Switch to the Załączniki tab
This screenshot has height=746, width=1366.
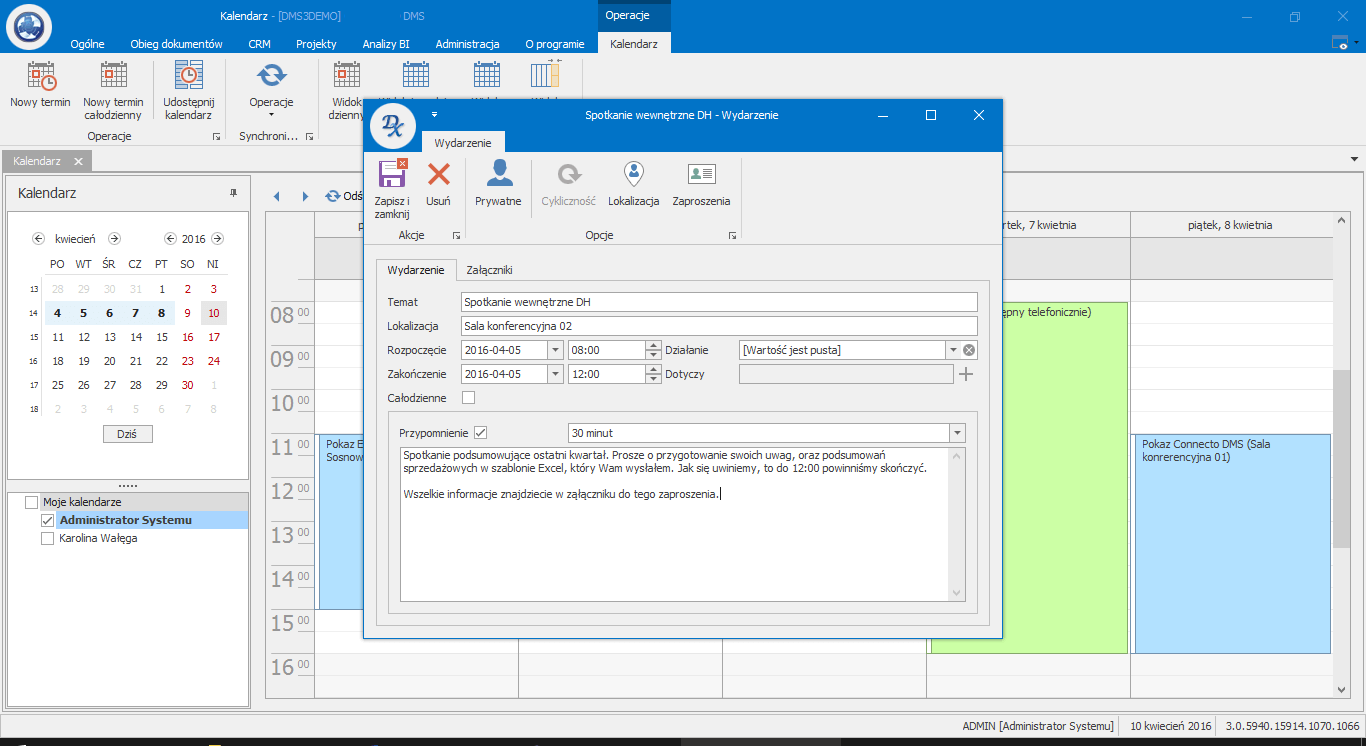point(489,270)
